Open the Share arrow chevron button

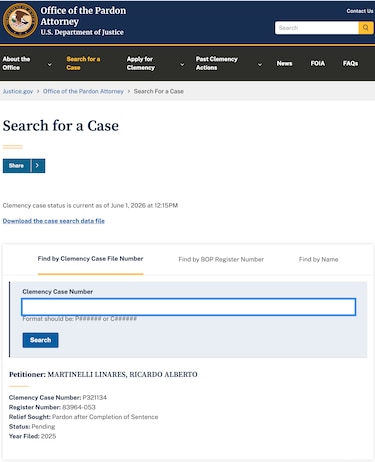pyautogui.click(x=38, y=166)
